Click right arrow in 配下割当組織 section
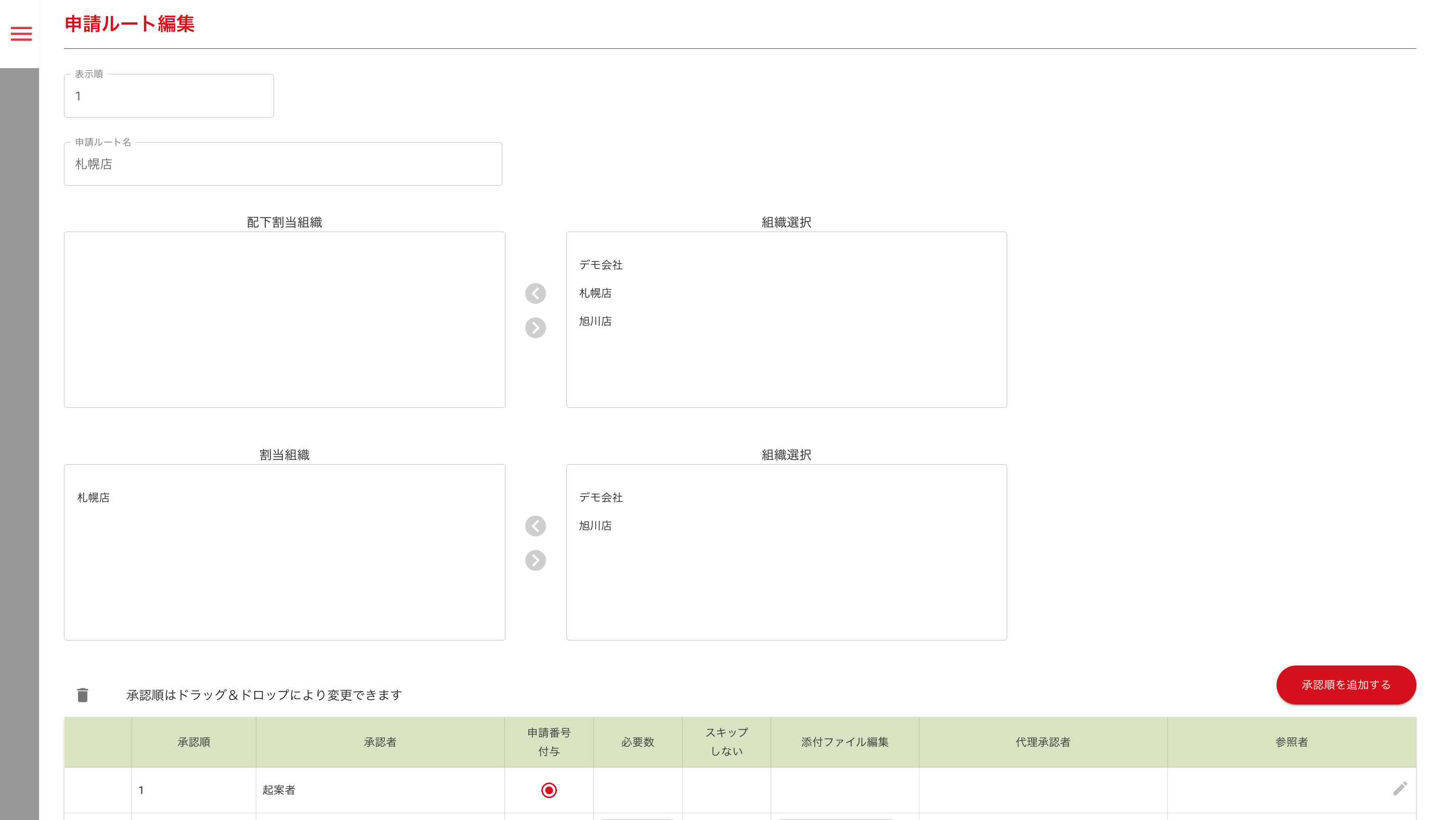Screen dimensions: 1456x820 535,327
